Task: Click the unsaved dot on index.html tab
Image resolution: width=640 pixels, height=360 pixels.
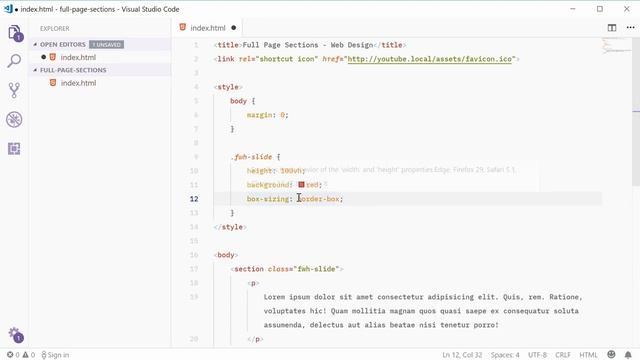Action: (x=233, y=28)
